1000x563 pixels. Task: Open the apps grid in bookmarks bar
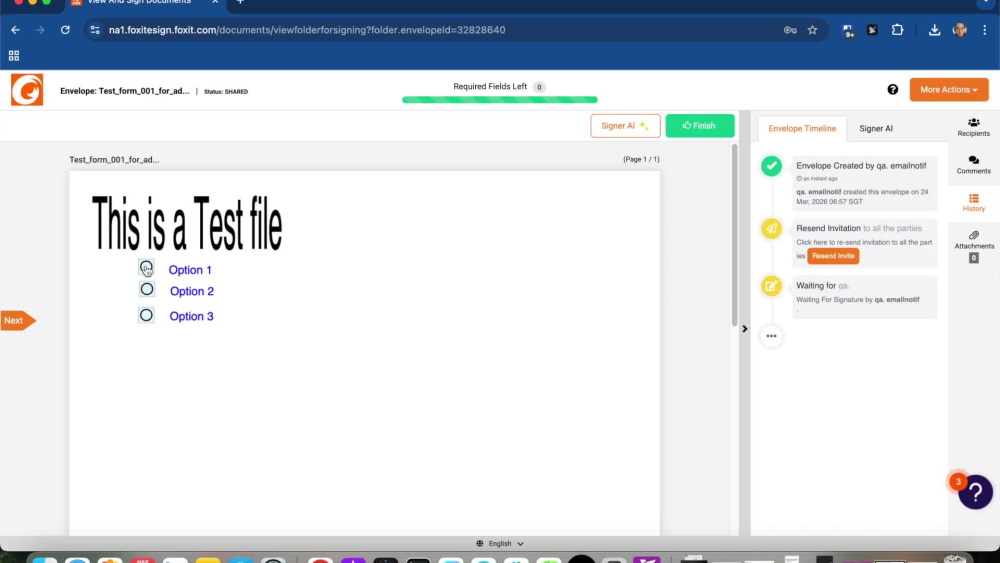pyautogui.click(x=13, y=55)
